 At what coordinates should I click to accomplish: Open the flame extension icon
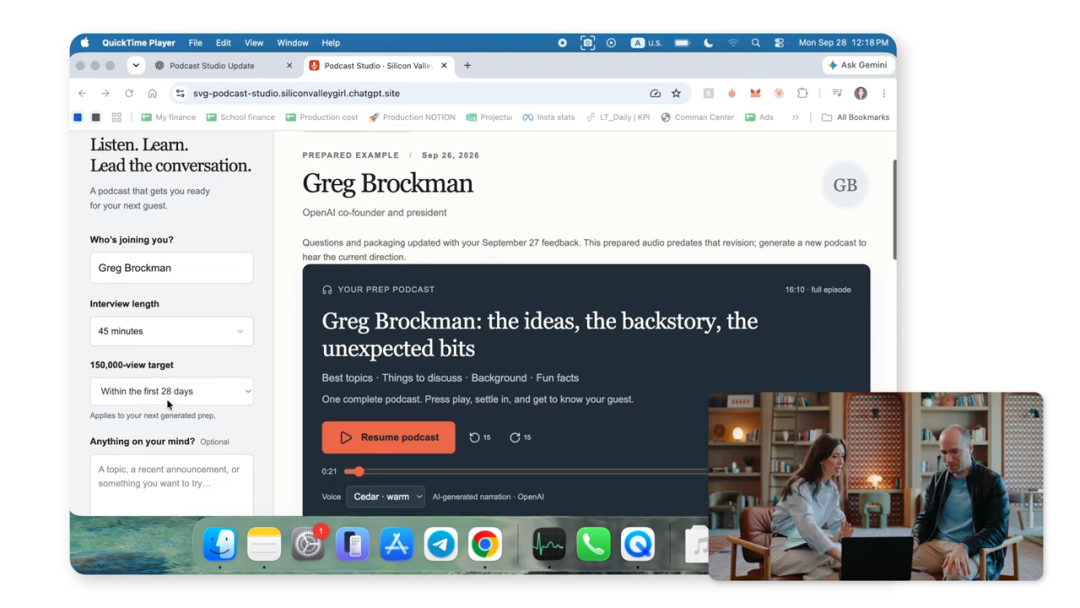(732, 93)
